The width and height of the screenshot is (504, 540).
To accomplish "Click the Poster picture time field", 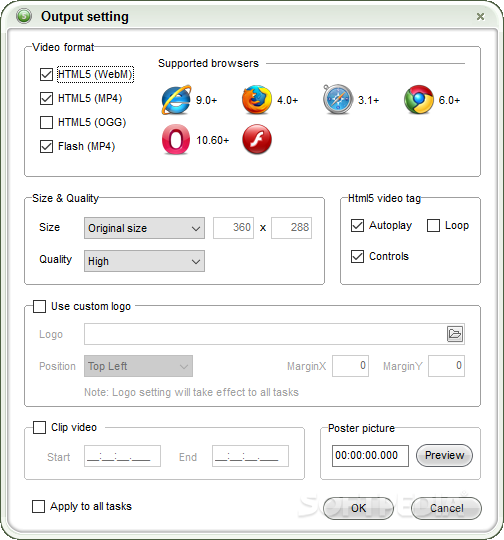I will tap(370, 456).
